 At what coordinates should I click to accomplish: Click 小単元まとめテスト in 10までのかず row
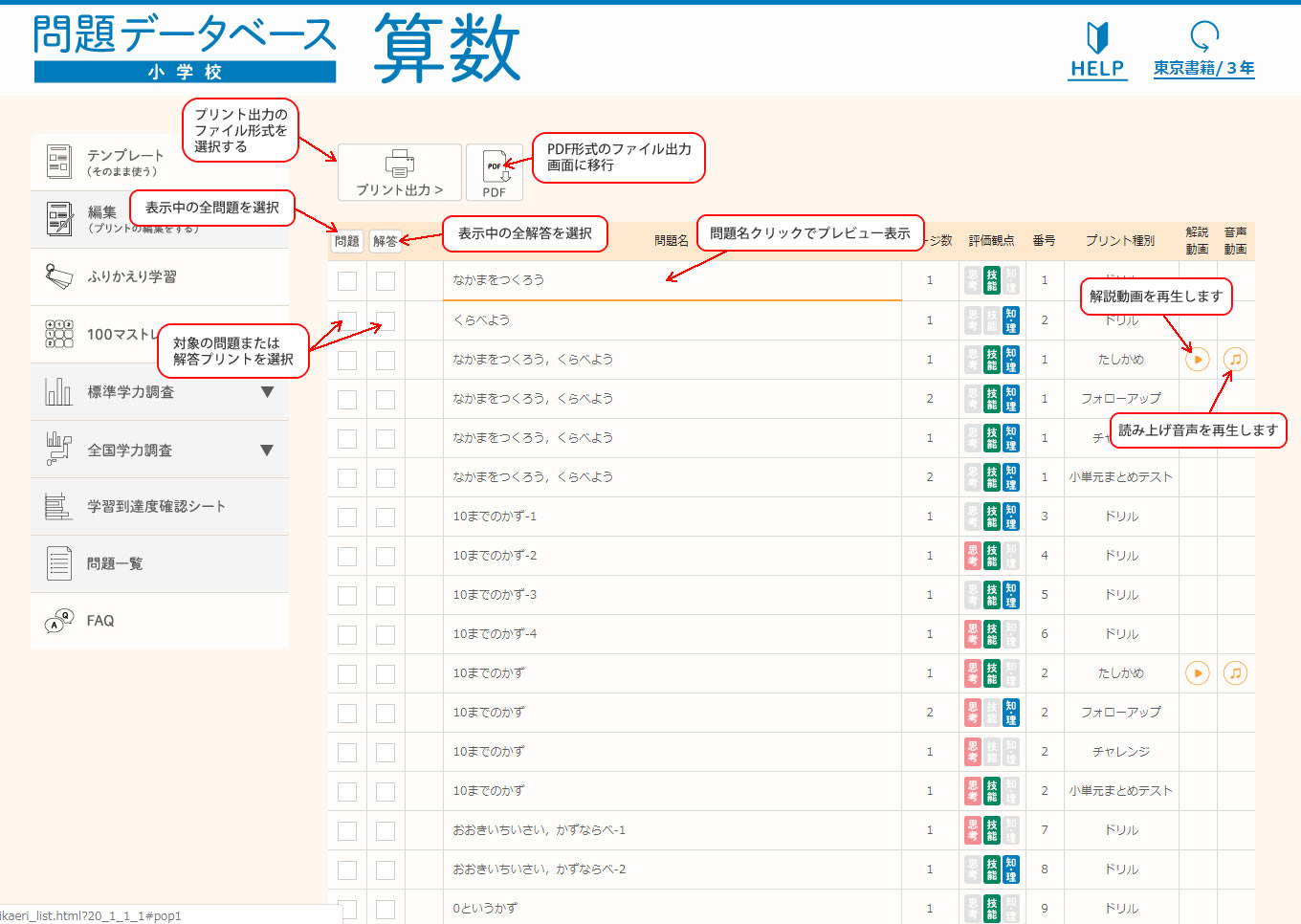pyautogui.click(x=1120, y=790)
